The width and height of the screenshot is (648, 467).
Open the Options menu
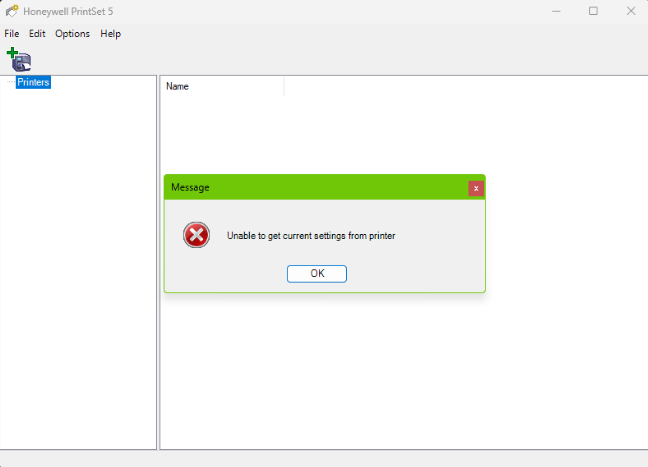pyautogui.click(x=72, y=33)
